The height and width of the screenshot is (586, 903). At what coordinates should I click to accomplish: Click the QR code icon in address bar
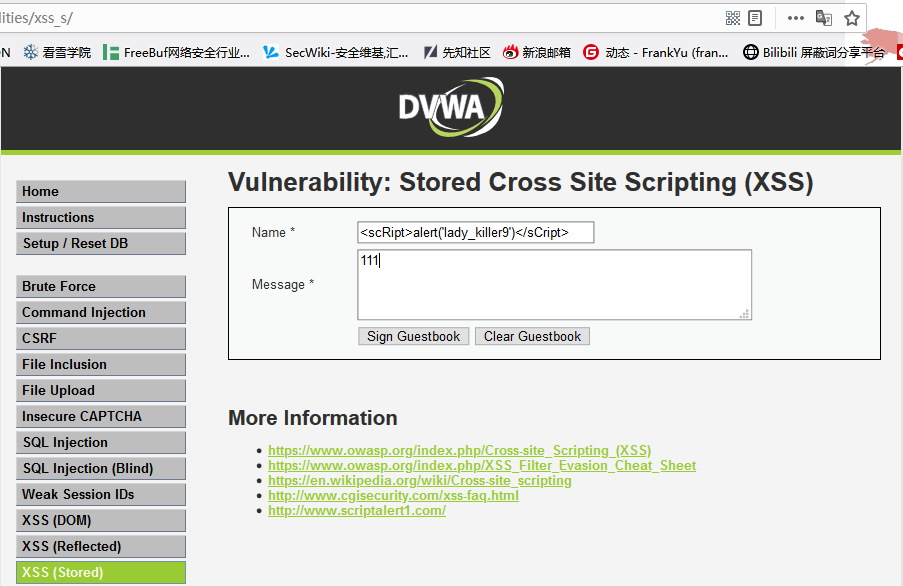[733, 18]
